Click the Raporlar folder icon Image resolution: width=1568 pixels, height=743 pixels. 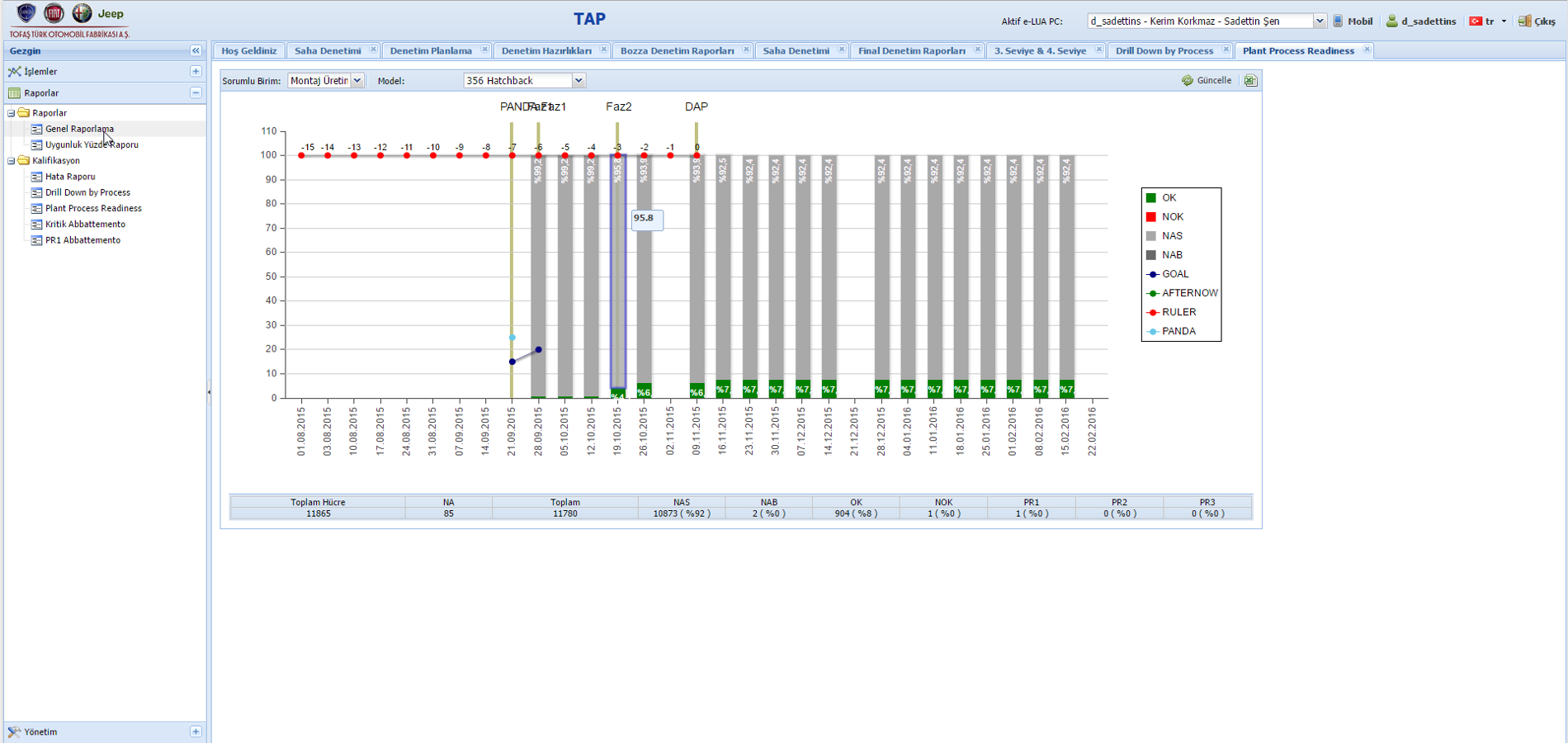pyautogui.click(x=24, y=113)
